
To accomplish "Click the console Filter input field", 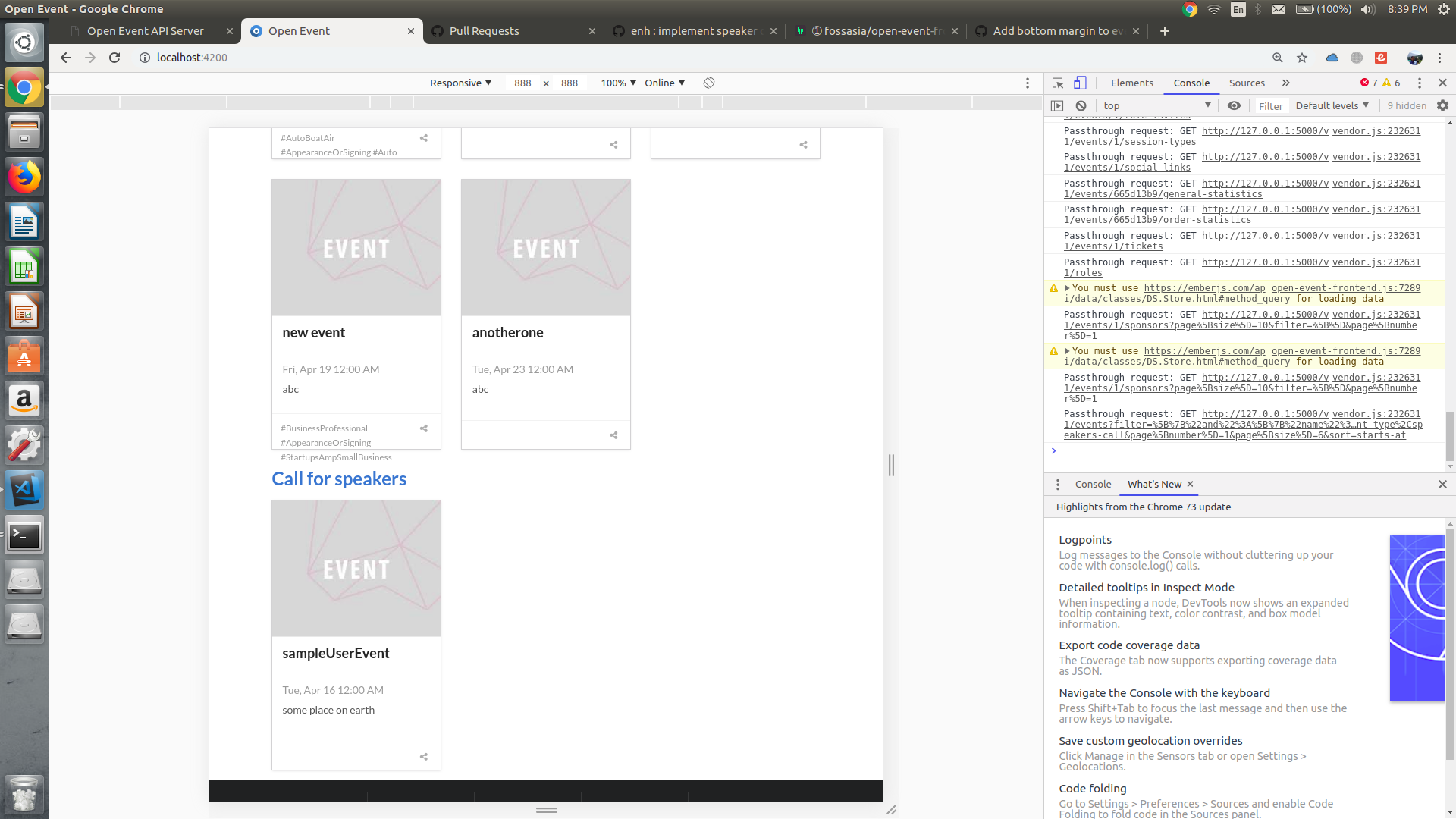I will click(1271, 106).
